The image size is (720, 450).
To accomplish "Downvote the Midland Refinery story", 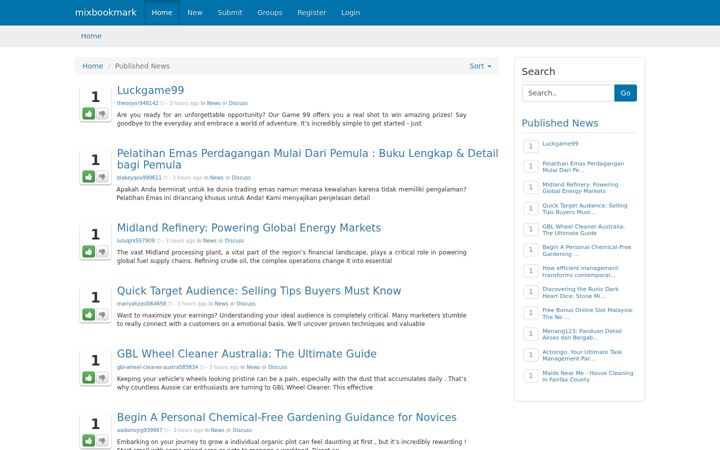I will pyautogui.click(x=102, y=251).
